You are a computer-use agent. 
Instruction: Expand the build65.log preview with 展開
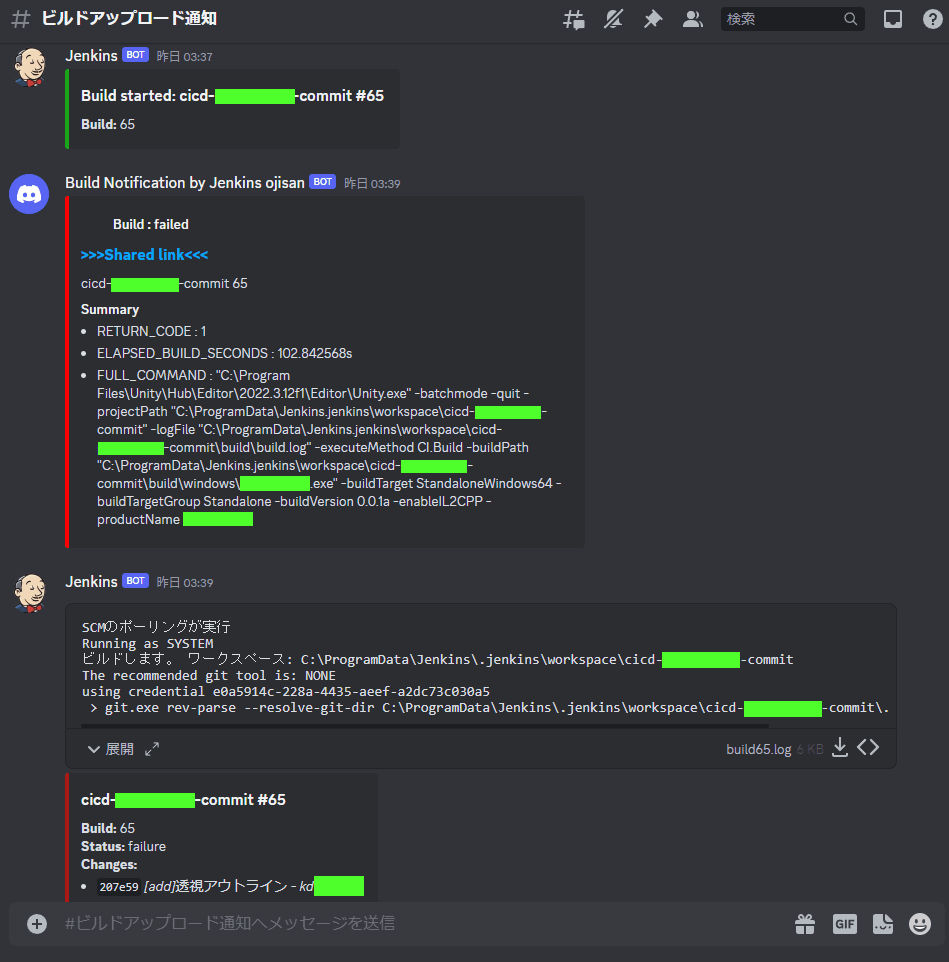[110, 749]
